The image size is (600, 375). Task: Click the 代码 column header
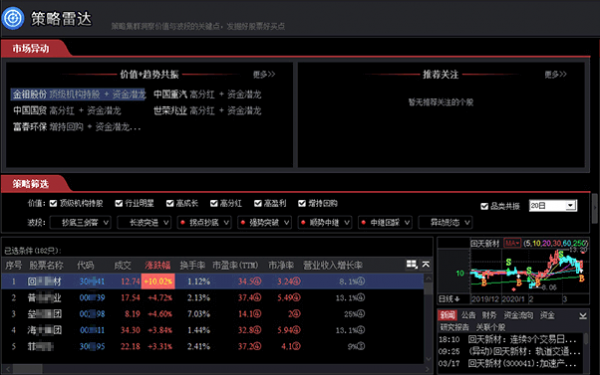coord(85,265)
